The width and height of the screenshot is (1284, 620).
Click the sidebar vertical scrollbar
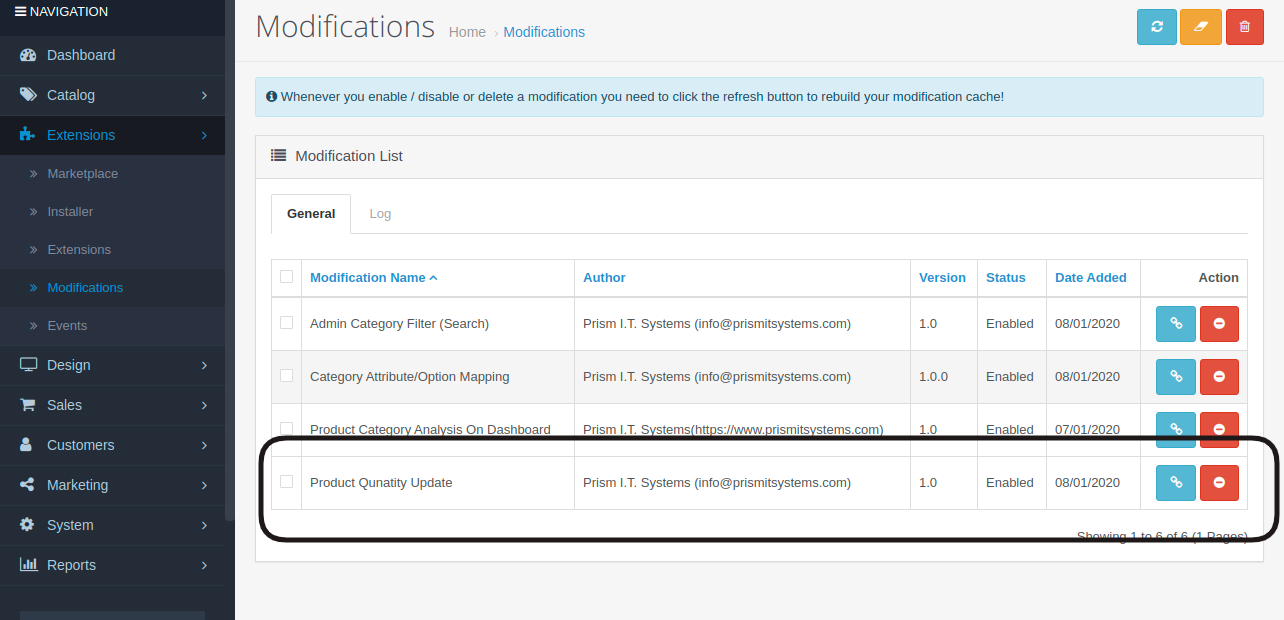tap(230, 260)
